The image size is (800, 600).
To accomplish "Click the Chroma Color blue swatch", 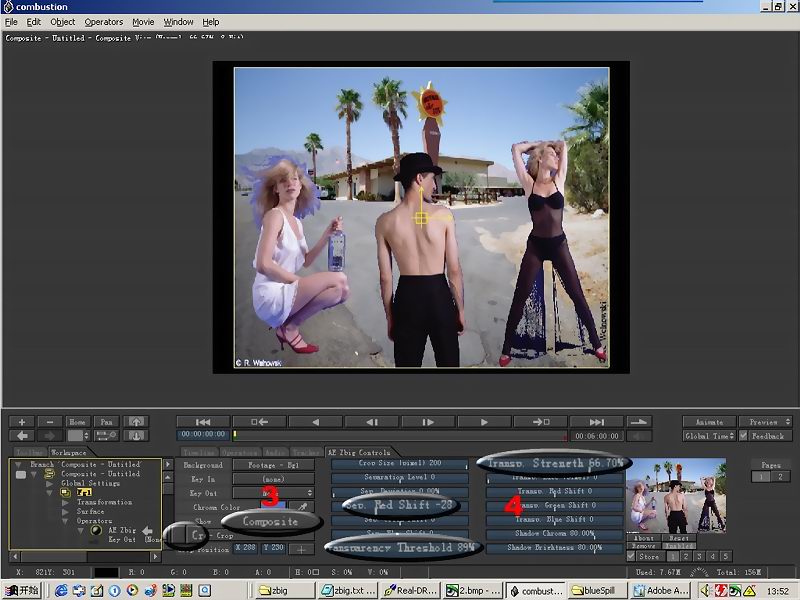I will [273, 506].
